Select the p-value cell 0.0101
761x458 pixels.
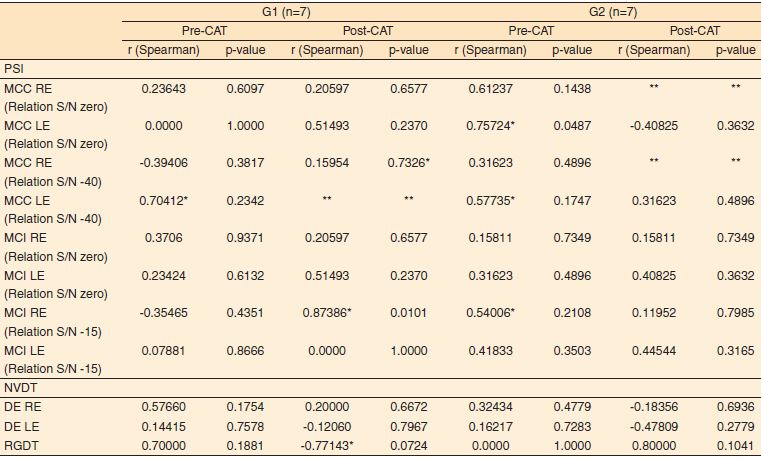click(407, 312)
